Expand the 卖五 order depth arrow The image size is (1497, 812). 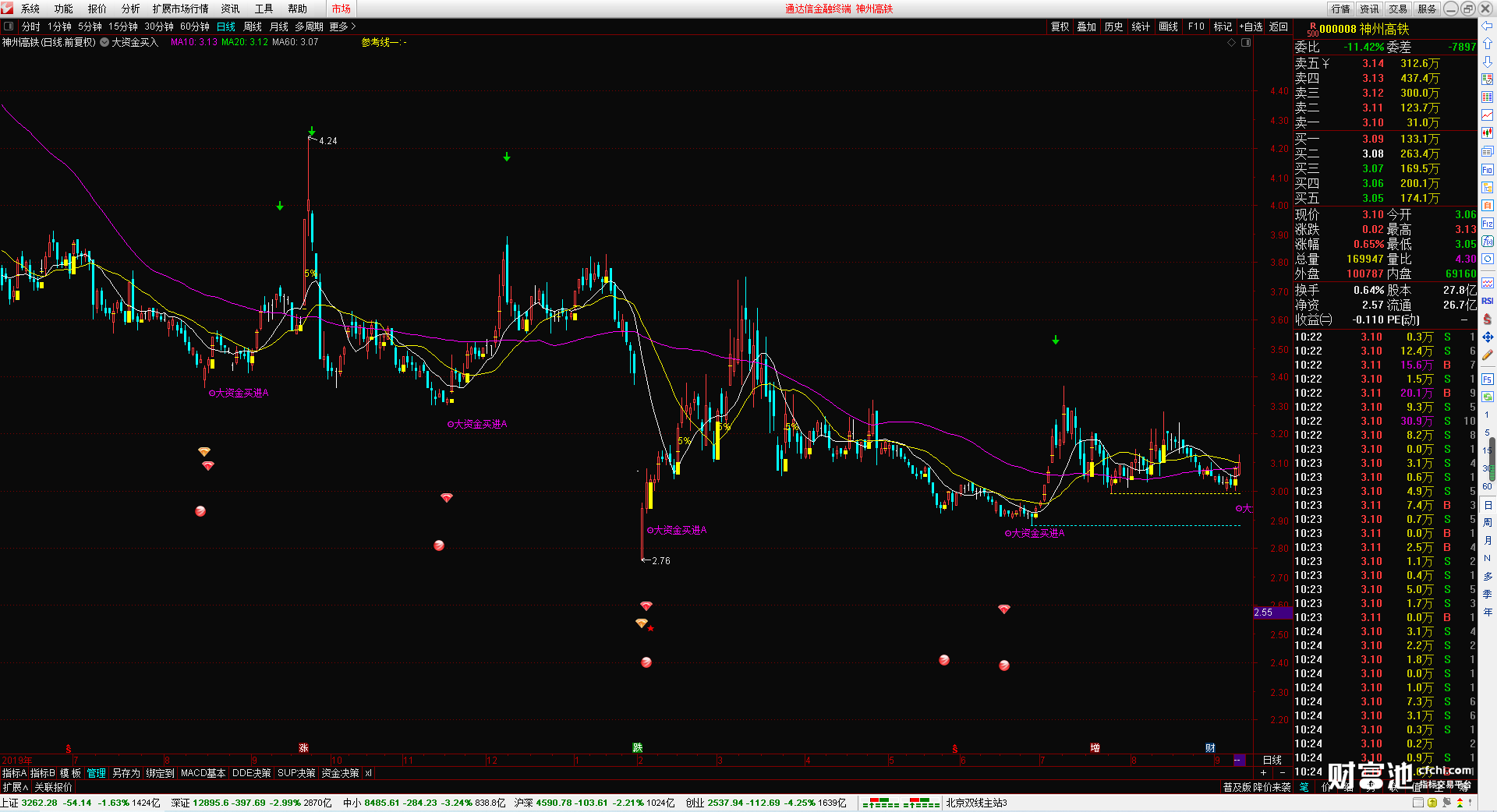(1325, 63)
